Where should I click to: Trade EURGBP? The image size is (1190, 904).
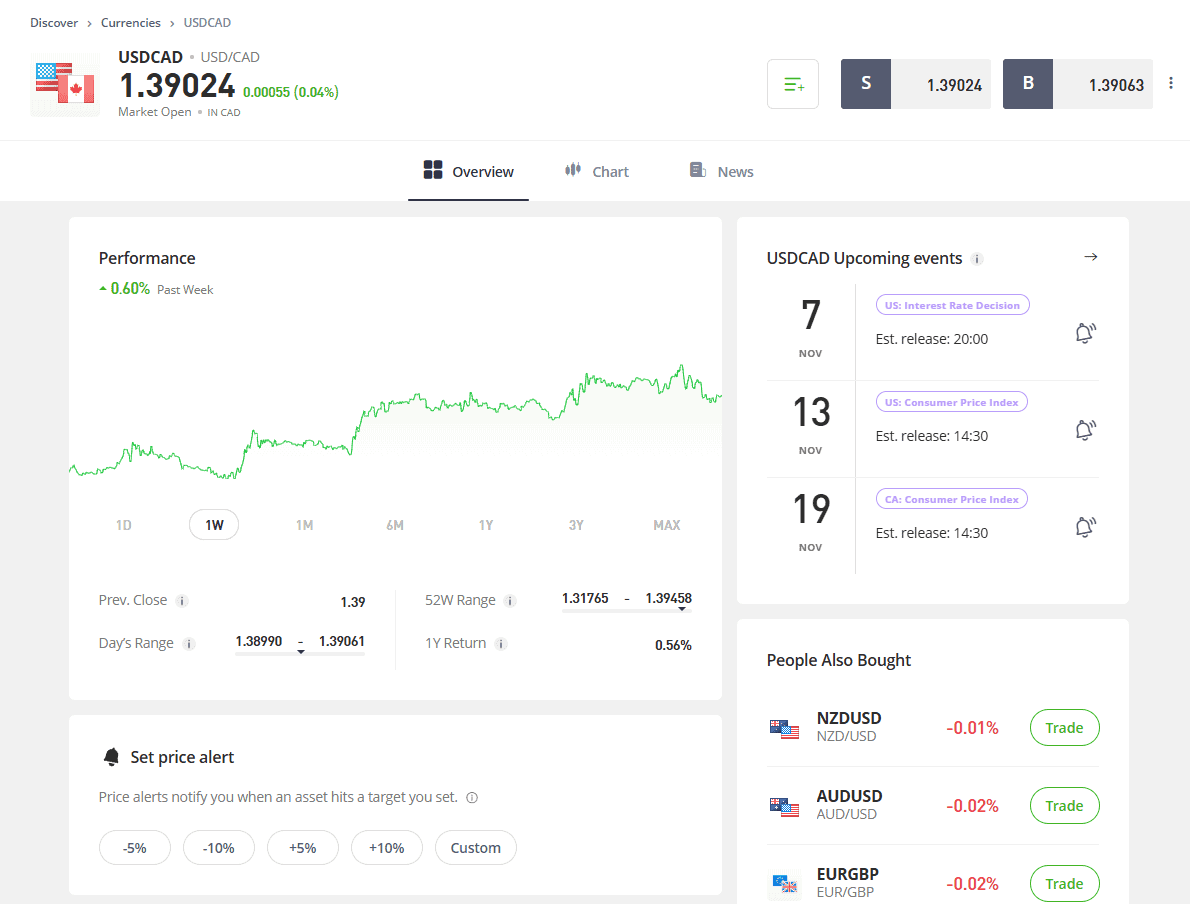1064,884
